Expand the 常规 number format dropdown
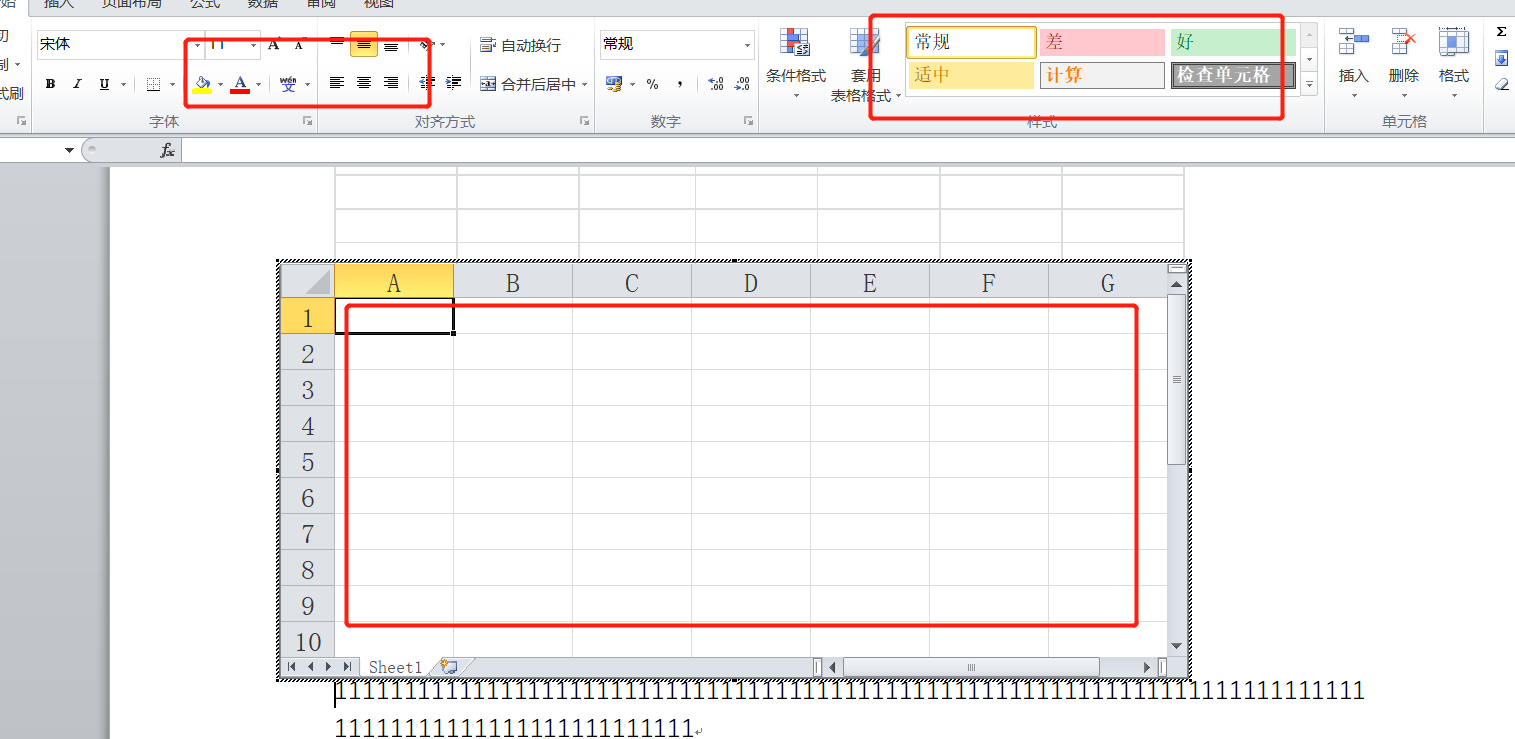The width and height of the screenshot is (1515, 739). point(748,45)
